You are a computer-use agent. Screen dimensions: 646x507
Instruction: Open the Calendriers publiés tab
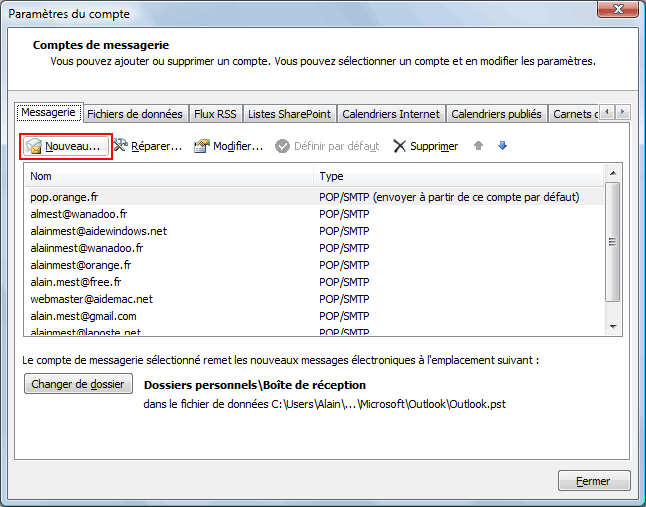[x=496, y=114]
